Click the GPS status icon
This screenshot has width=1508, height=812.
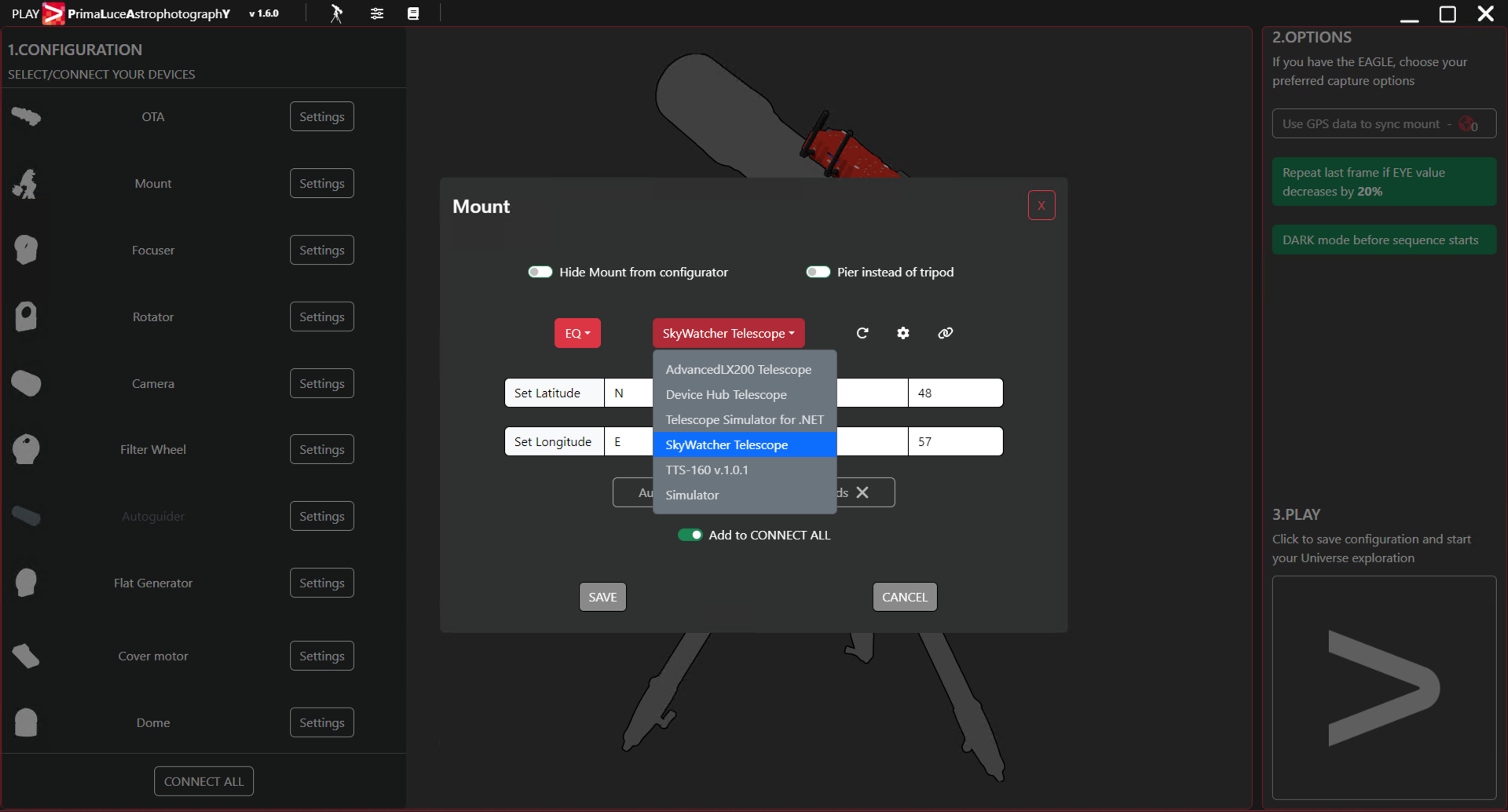1468,124
